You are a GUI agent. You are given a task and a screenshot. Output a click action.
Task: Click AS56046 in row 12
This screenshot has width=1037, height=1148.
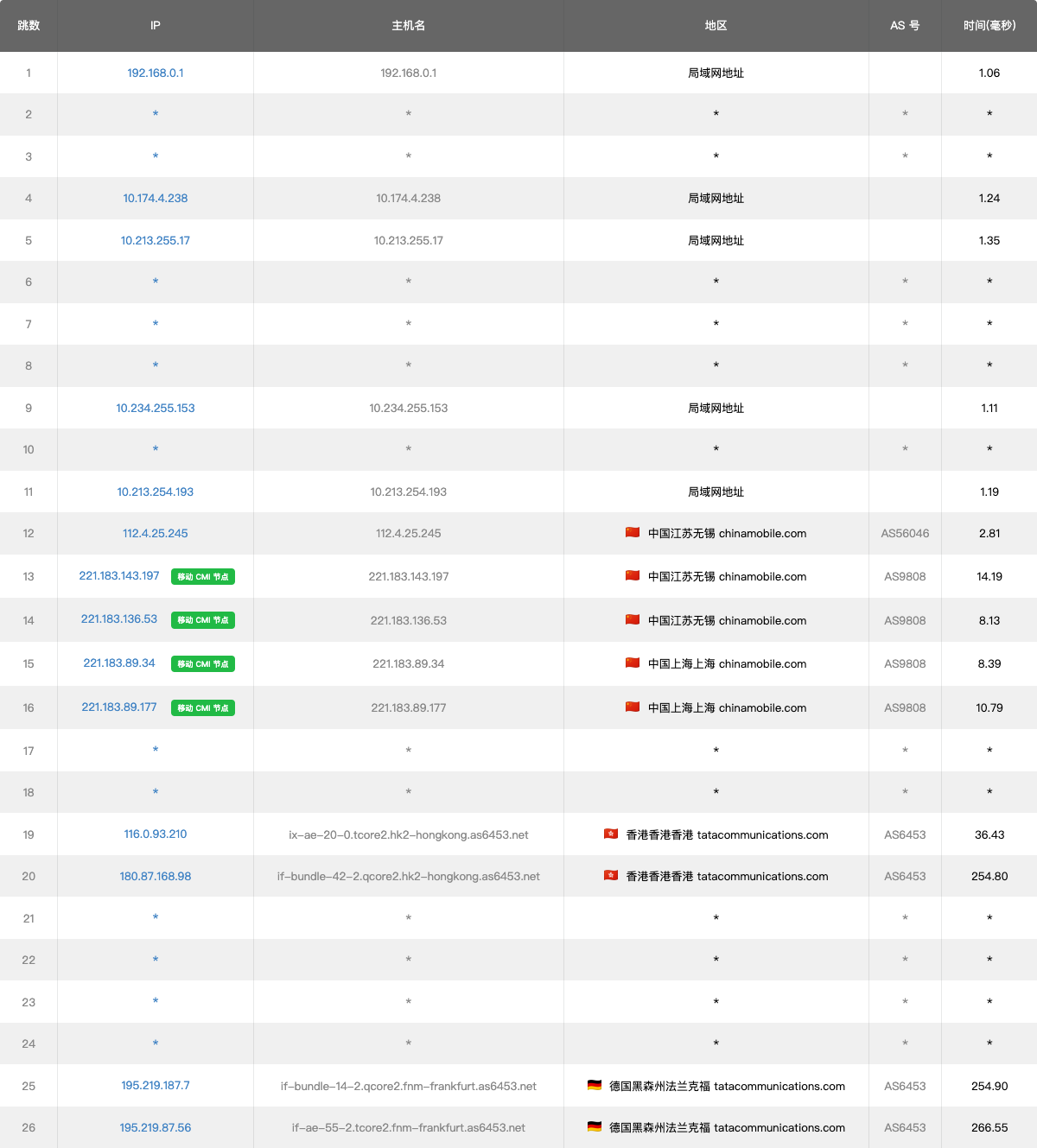point(905,533)
